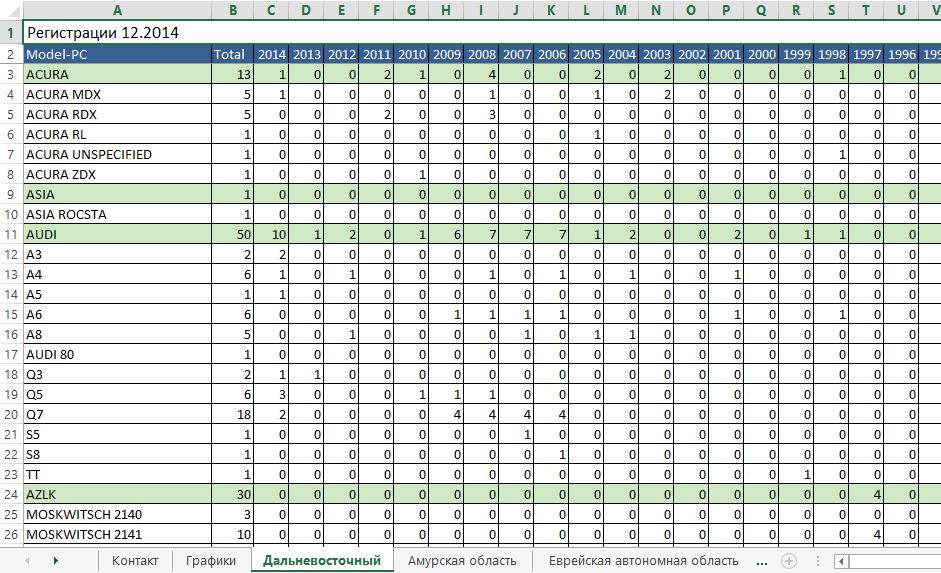The image size is (941, 573).
Task: Click the '2008' year header cell
Action: [x=481, y=55]
